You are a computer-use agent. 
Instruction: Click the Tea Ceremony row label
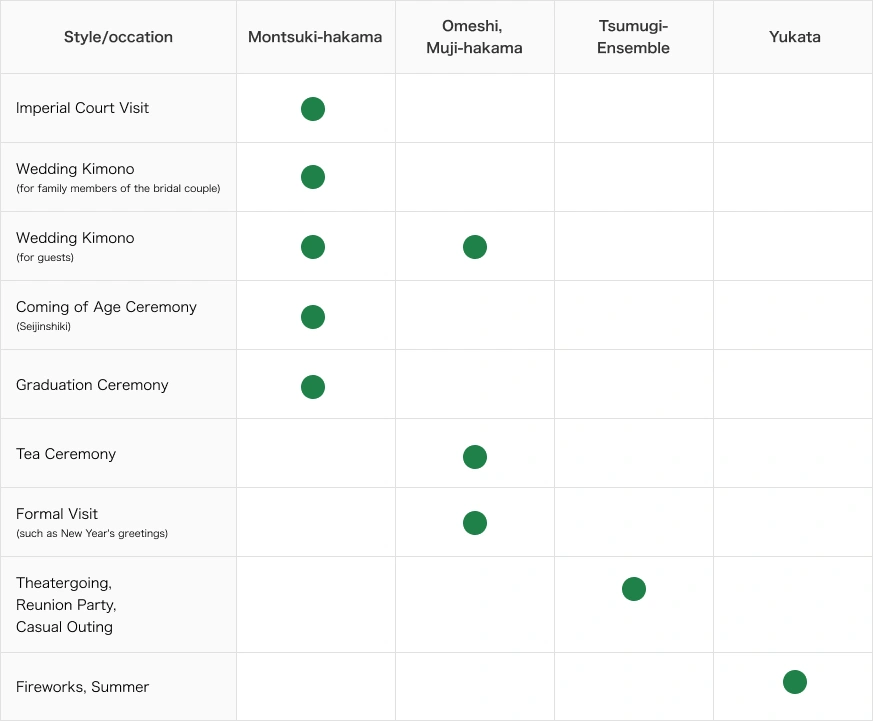[x=66, y=454]
